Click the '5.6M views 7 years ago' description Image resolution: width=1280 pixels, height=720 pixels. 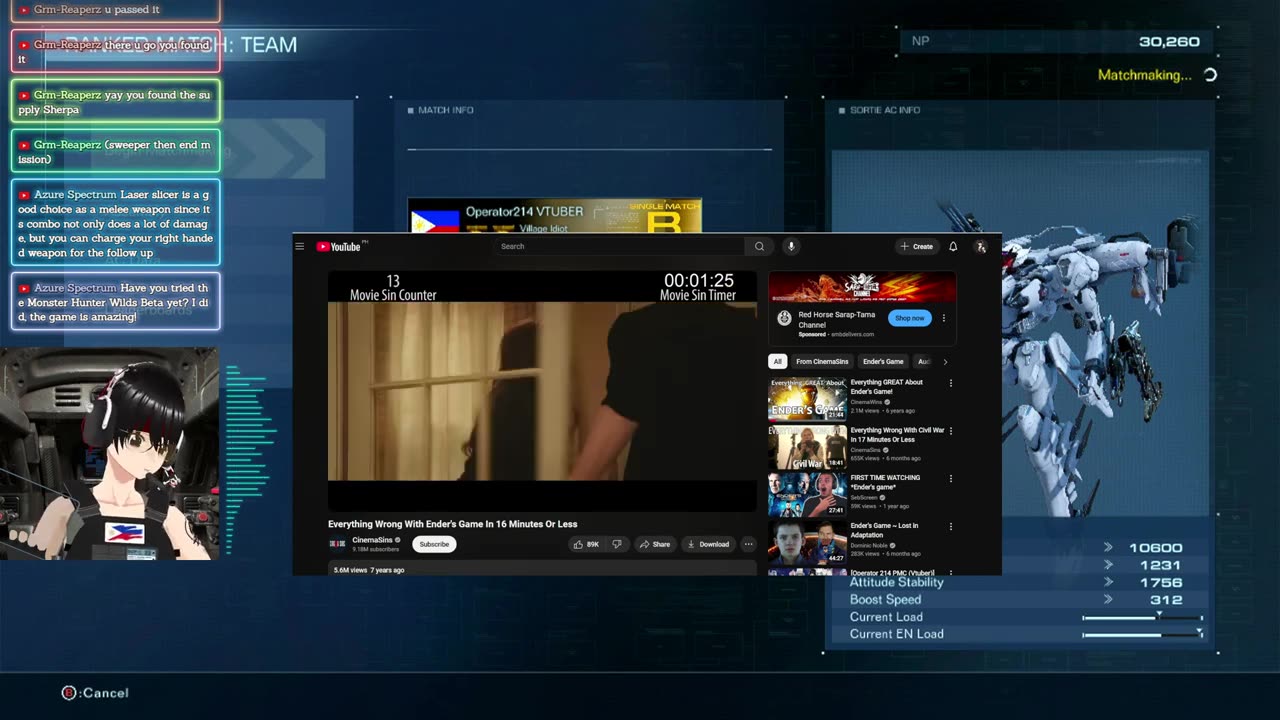click(x=369, y=570)
